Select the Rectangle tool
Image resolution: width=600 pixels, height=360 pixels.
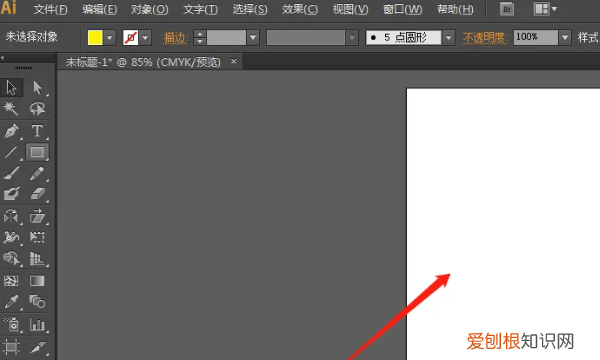click(37, 152)
